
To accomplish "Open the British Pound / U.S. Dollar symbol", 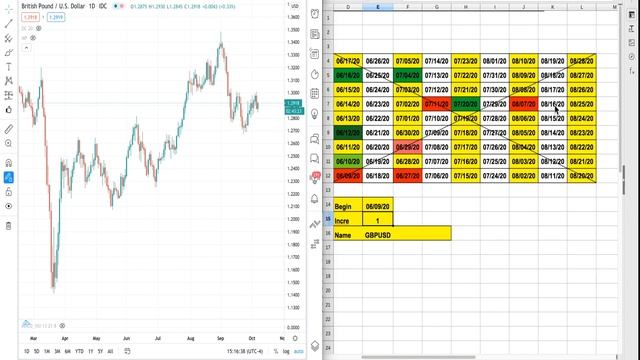I will pos(52,6).
